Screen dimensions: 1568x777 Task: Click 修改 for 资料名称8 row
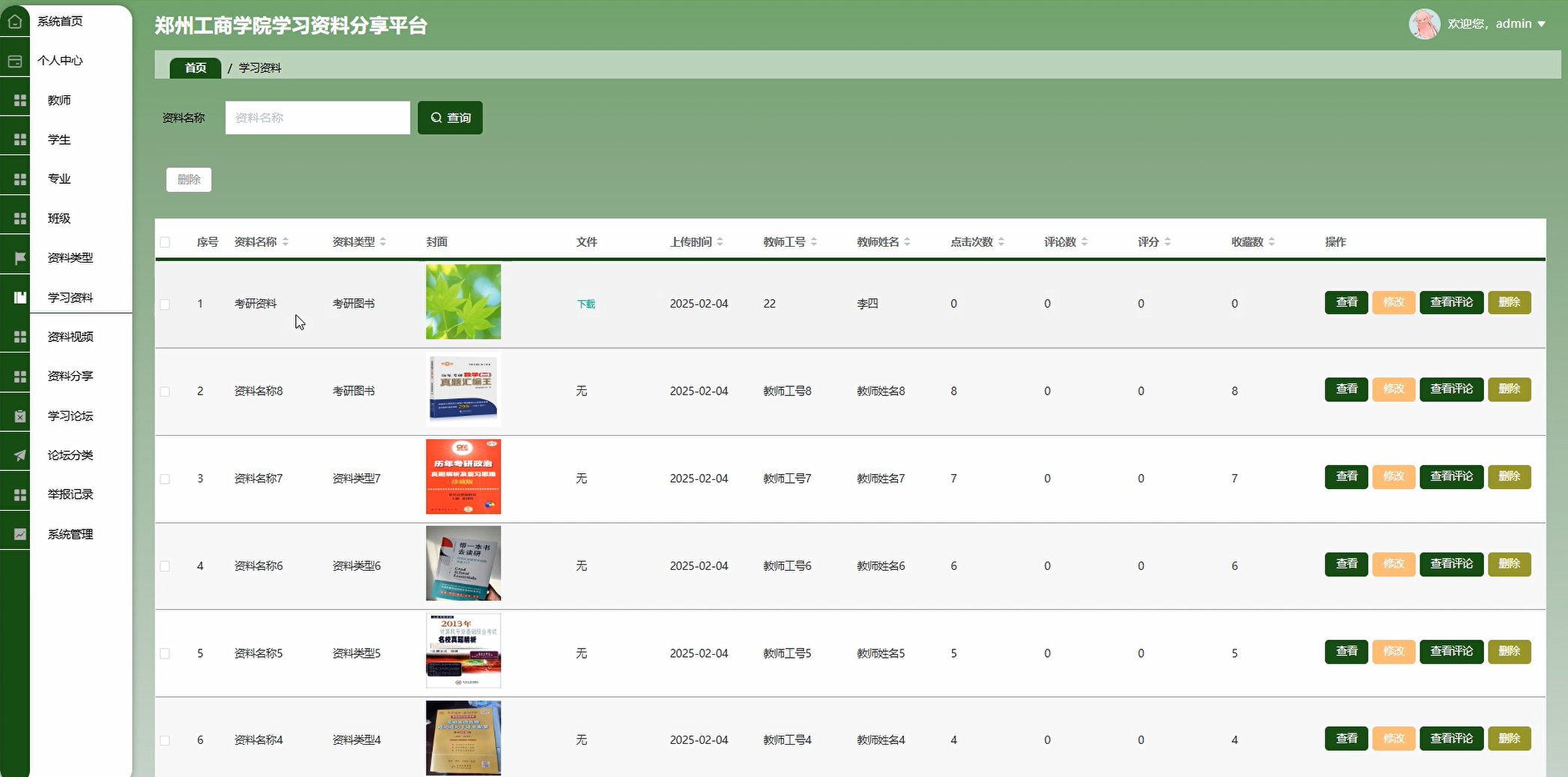(x=1393, y=389)
